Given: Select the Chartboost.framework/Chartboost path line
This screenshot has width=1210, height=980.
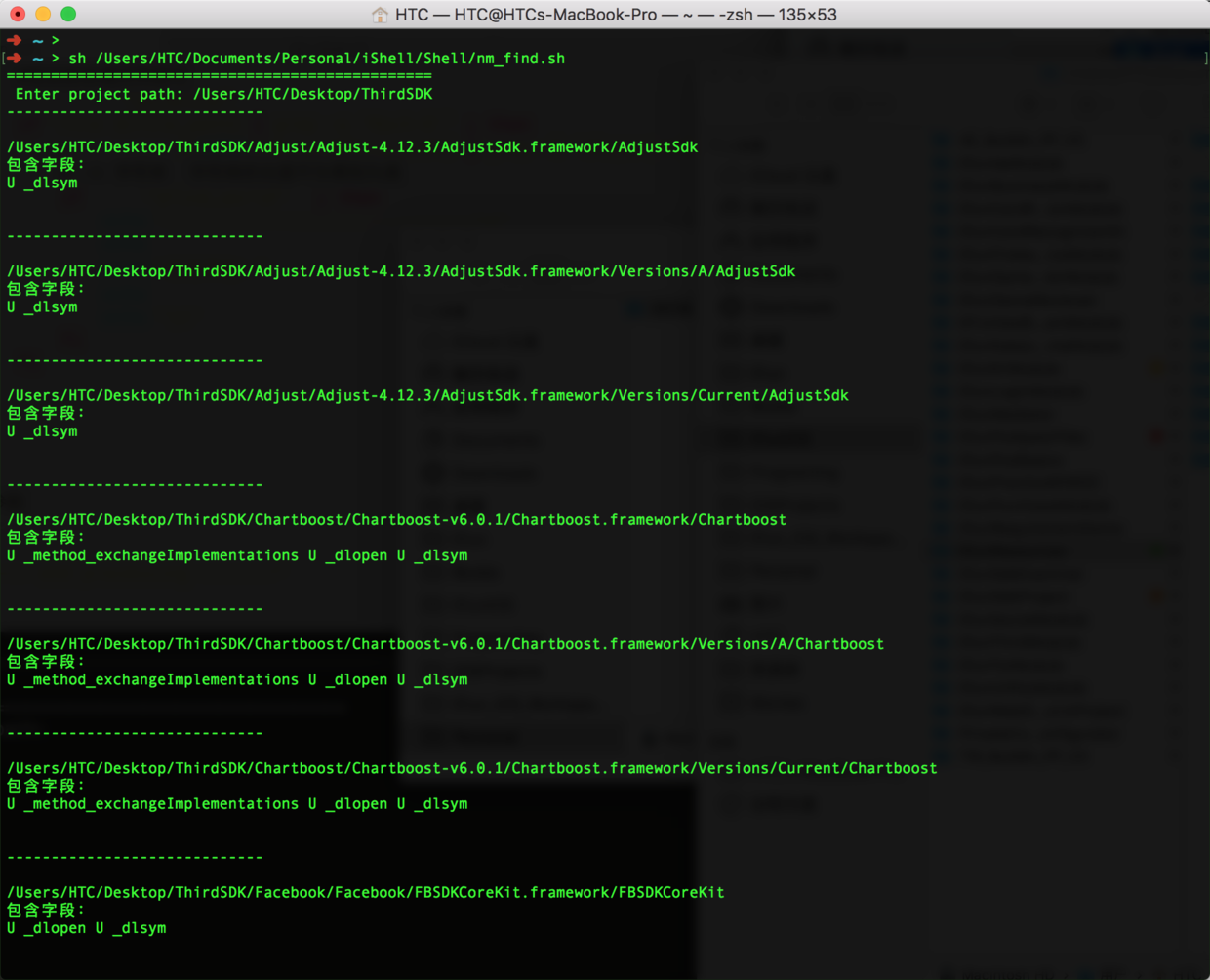Looking at the screenshot, I should click(396, 520).
